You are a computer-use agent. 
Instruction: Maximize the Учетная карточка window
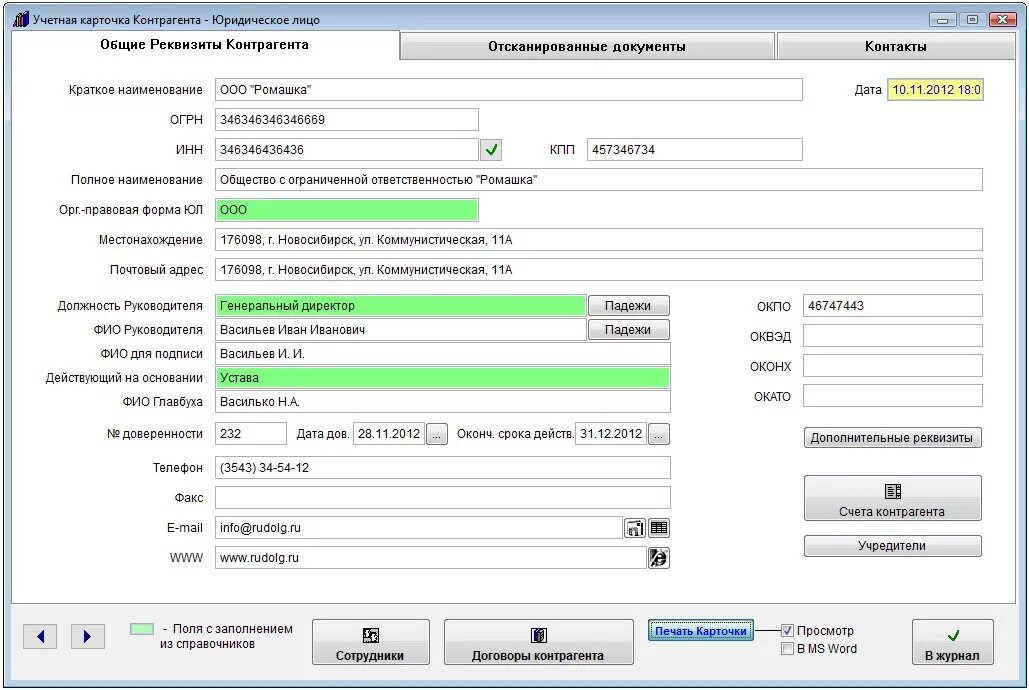click(x=973, y=20)
